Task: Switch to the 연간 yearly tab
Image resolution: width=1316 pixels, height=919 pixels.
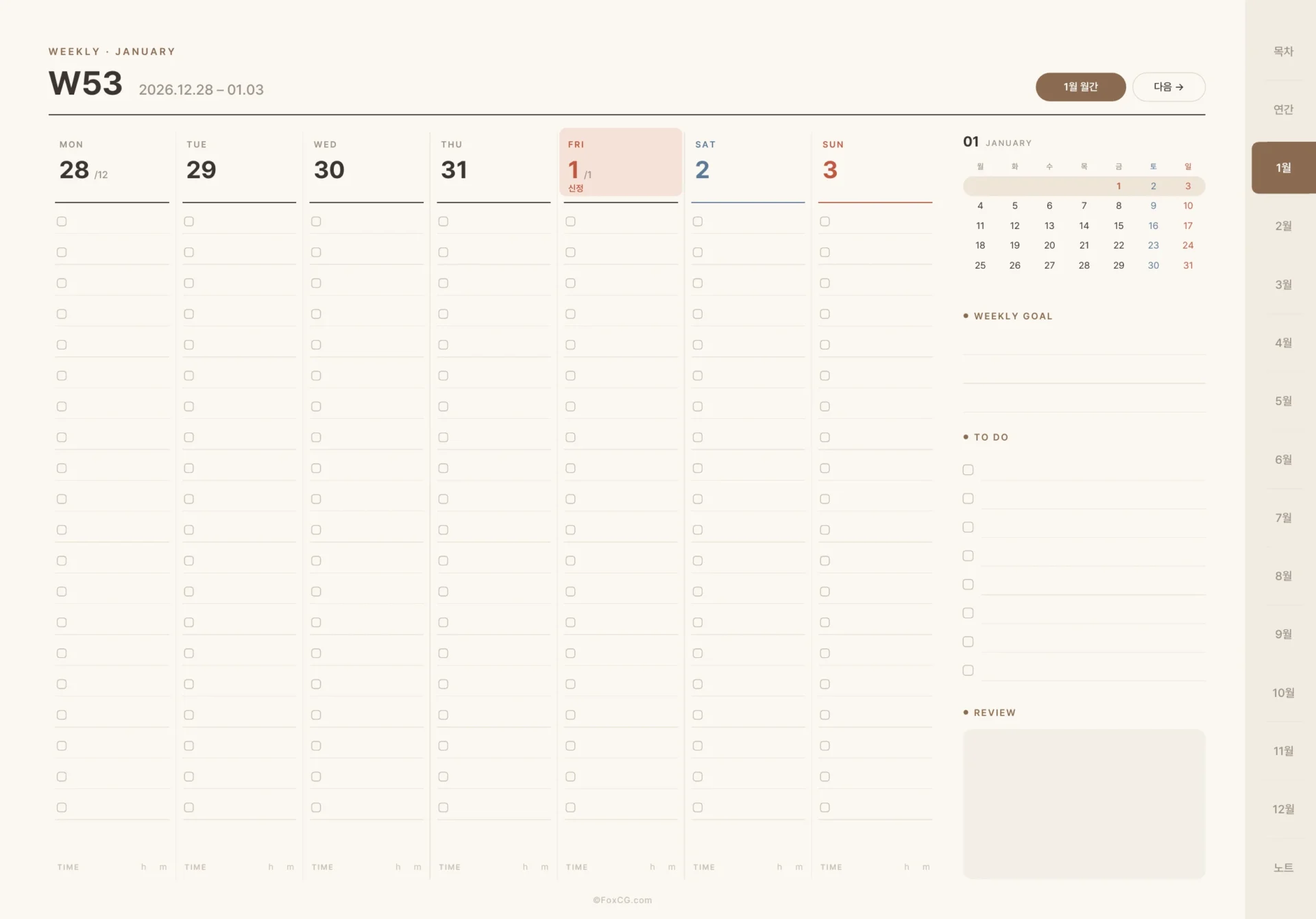Action: click(x=1283, y=110)
